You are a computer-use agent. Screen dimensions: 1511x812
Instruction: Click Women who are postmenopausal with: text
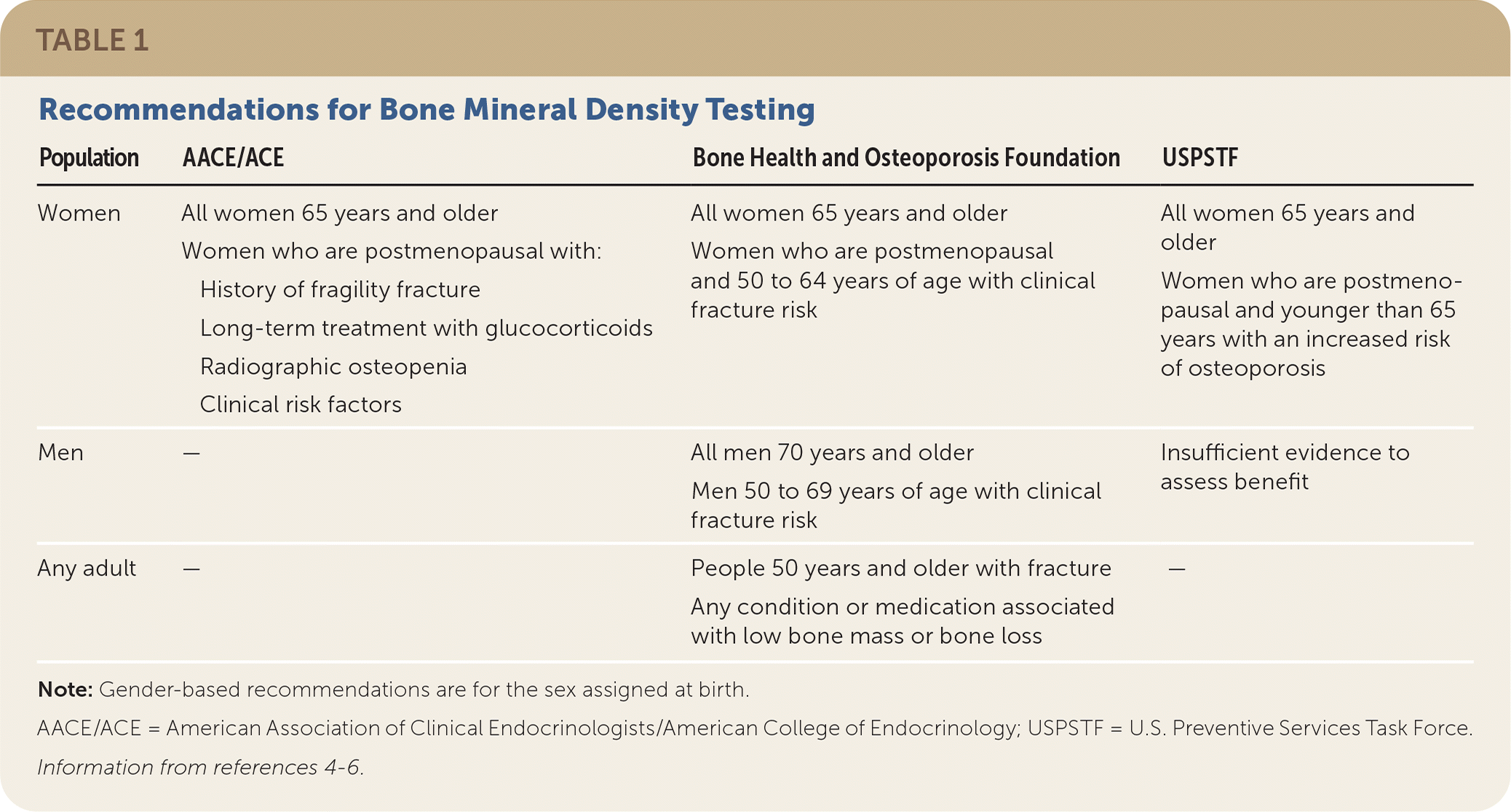392,251
